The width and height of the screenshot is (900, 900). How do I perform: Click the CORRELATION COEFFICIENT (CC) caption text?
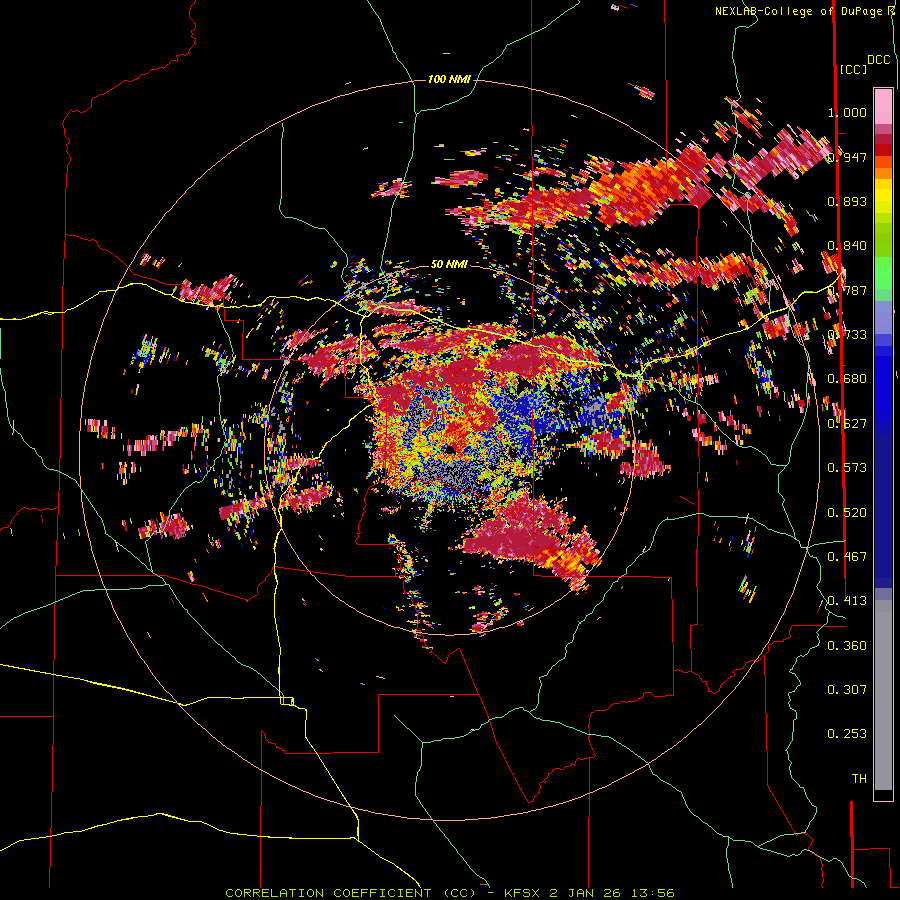pos(350,893)
